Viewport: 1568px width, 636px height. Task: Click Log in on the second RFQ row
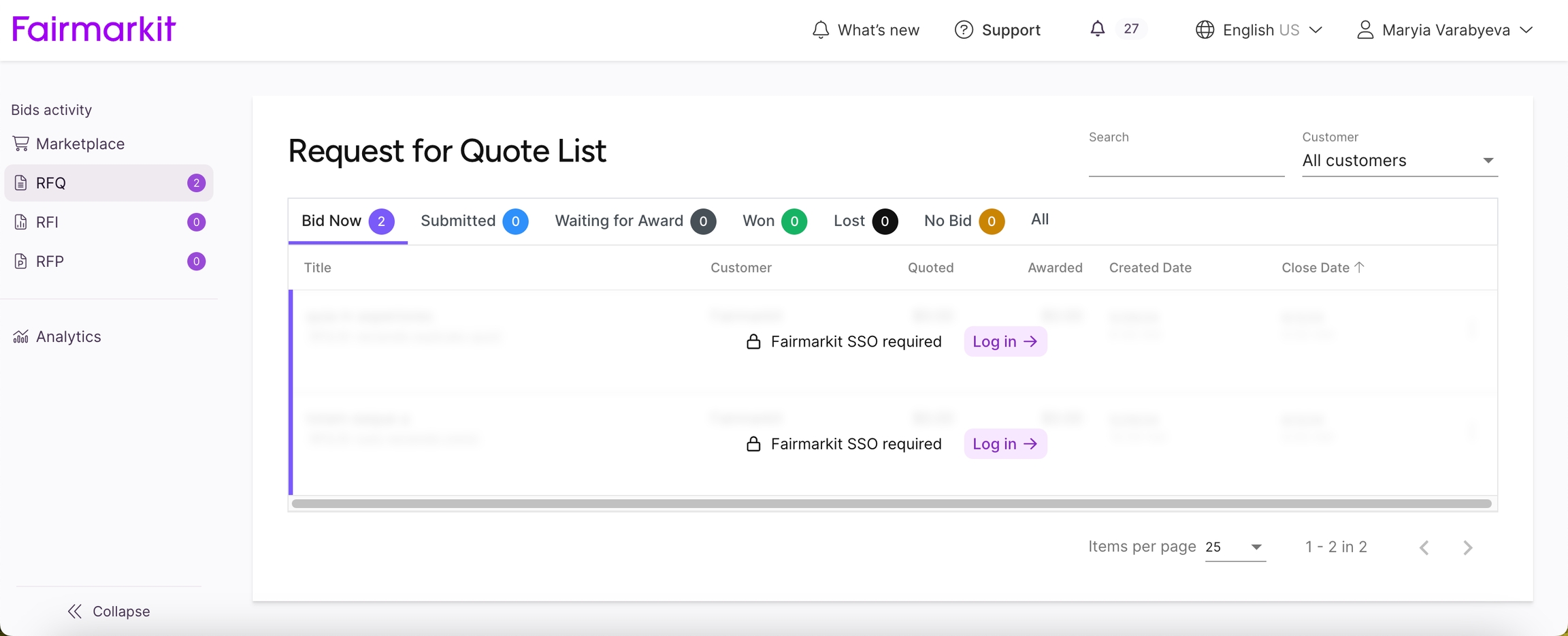pos(1004,444)
